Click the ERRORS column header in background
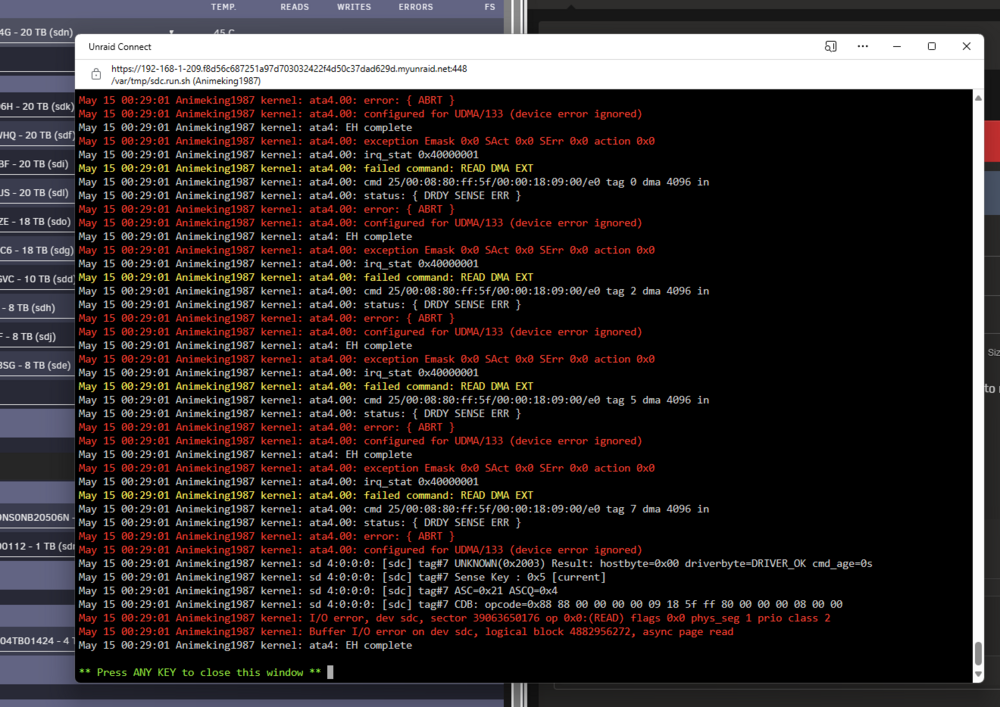 click(416, 7)
